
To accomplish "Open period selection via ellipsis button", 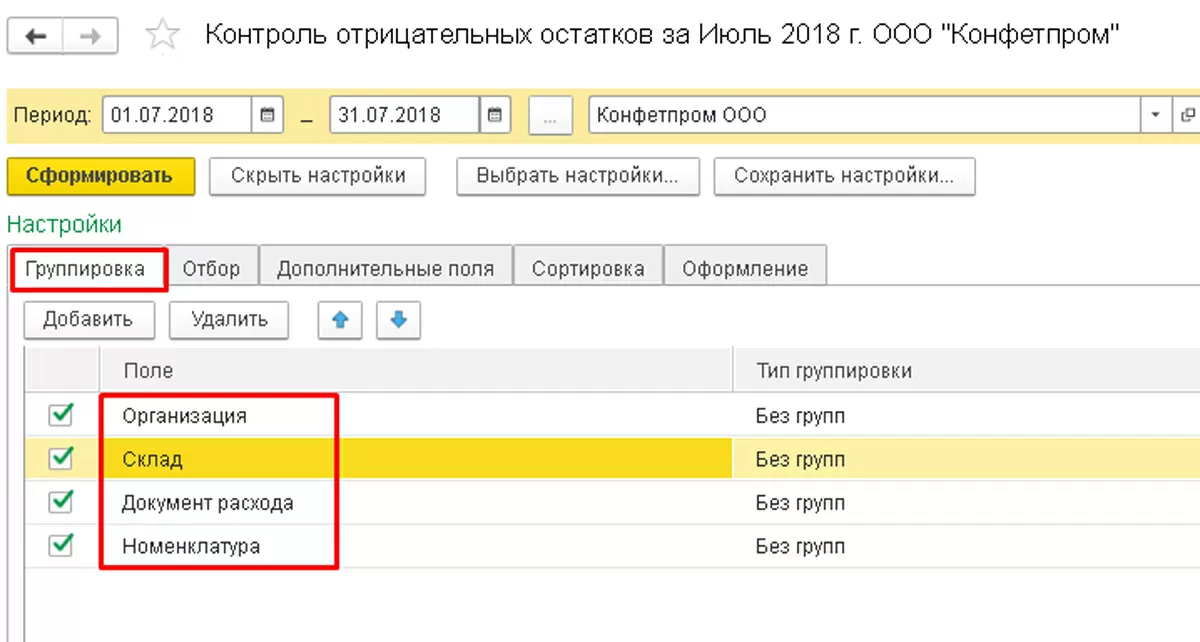I will coord(550,115).
